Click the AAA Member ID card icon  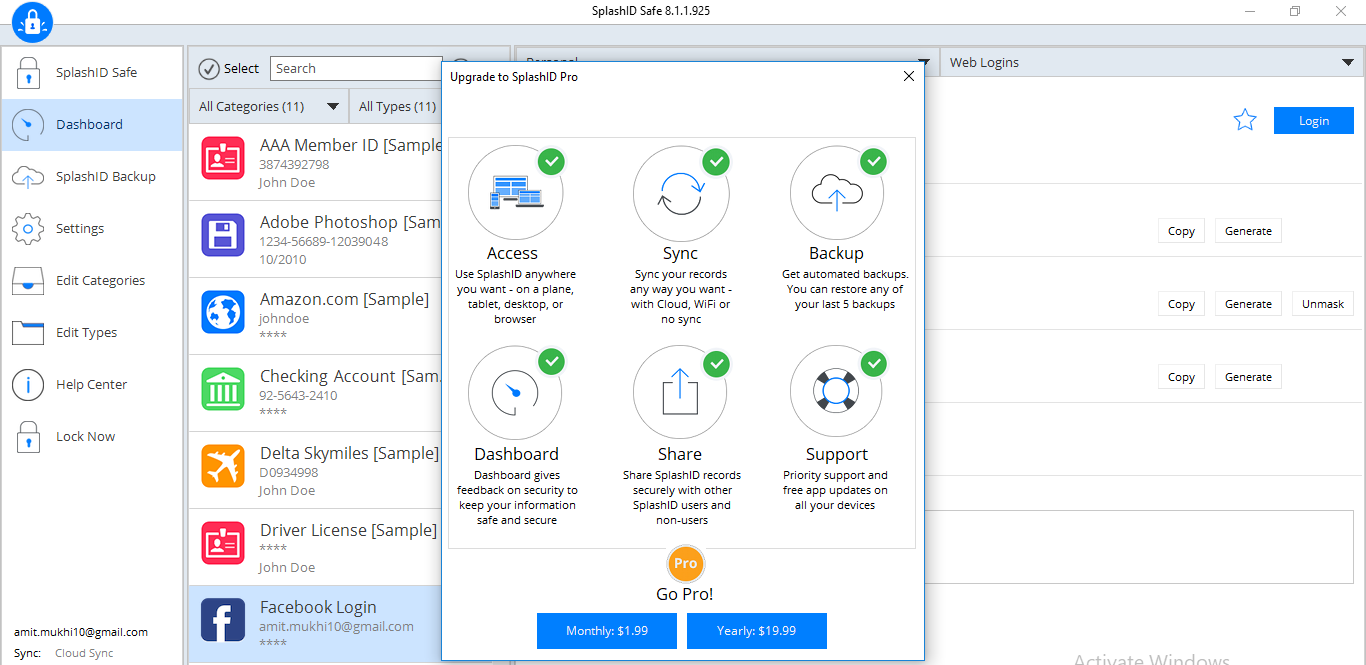click(223, 157)
